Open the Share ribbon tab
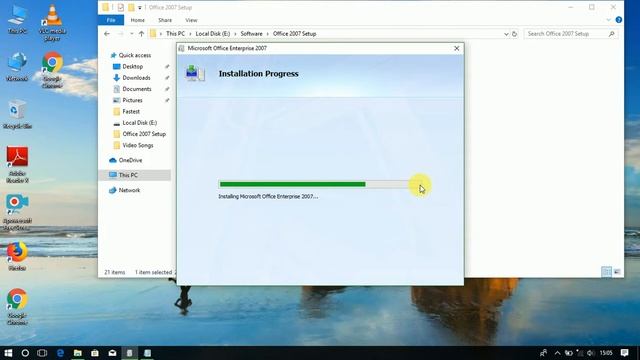The width and height of the screenshot is (640, 360). coord(165,20)
